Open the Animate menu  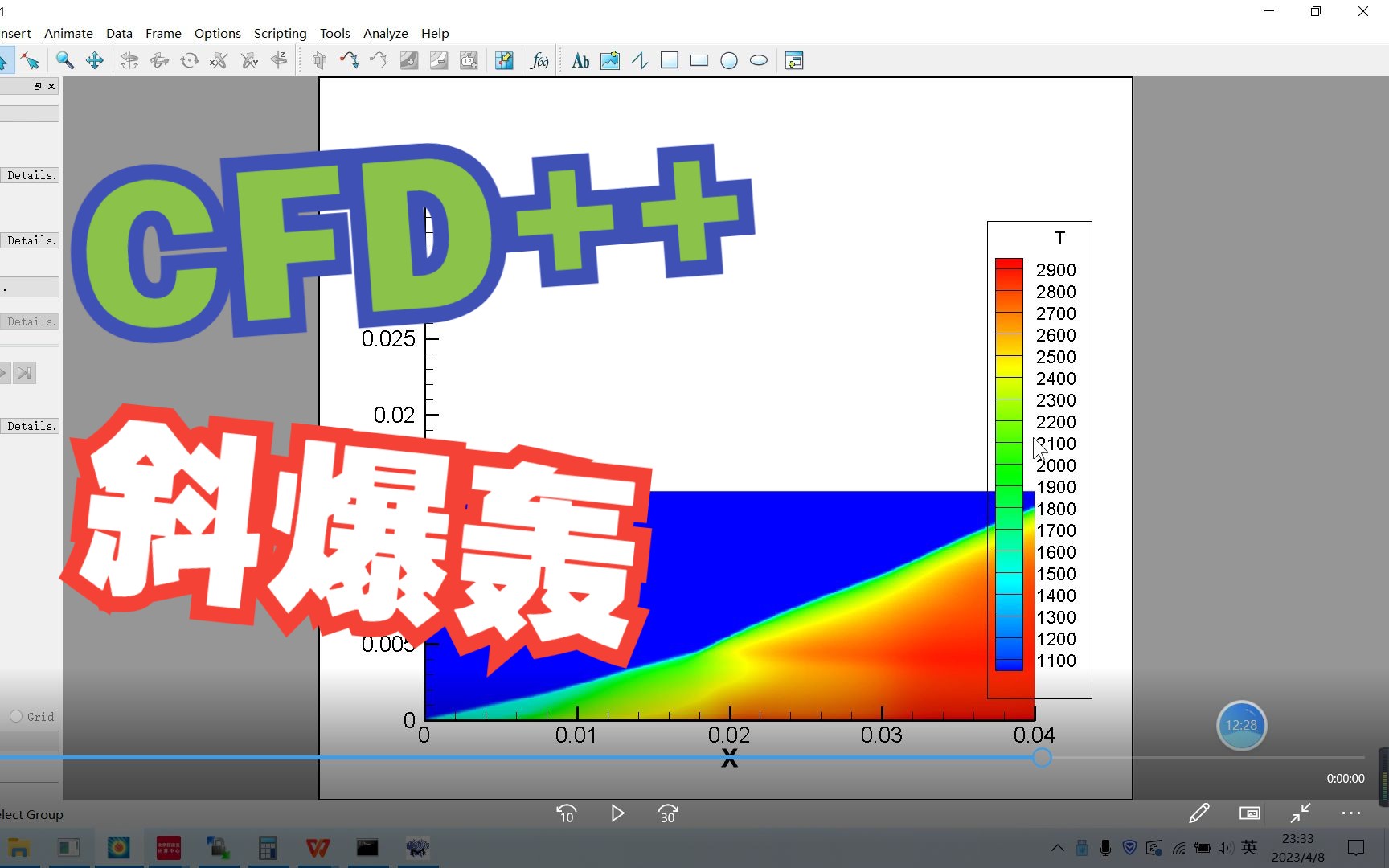(x=68, y=34)
